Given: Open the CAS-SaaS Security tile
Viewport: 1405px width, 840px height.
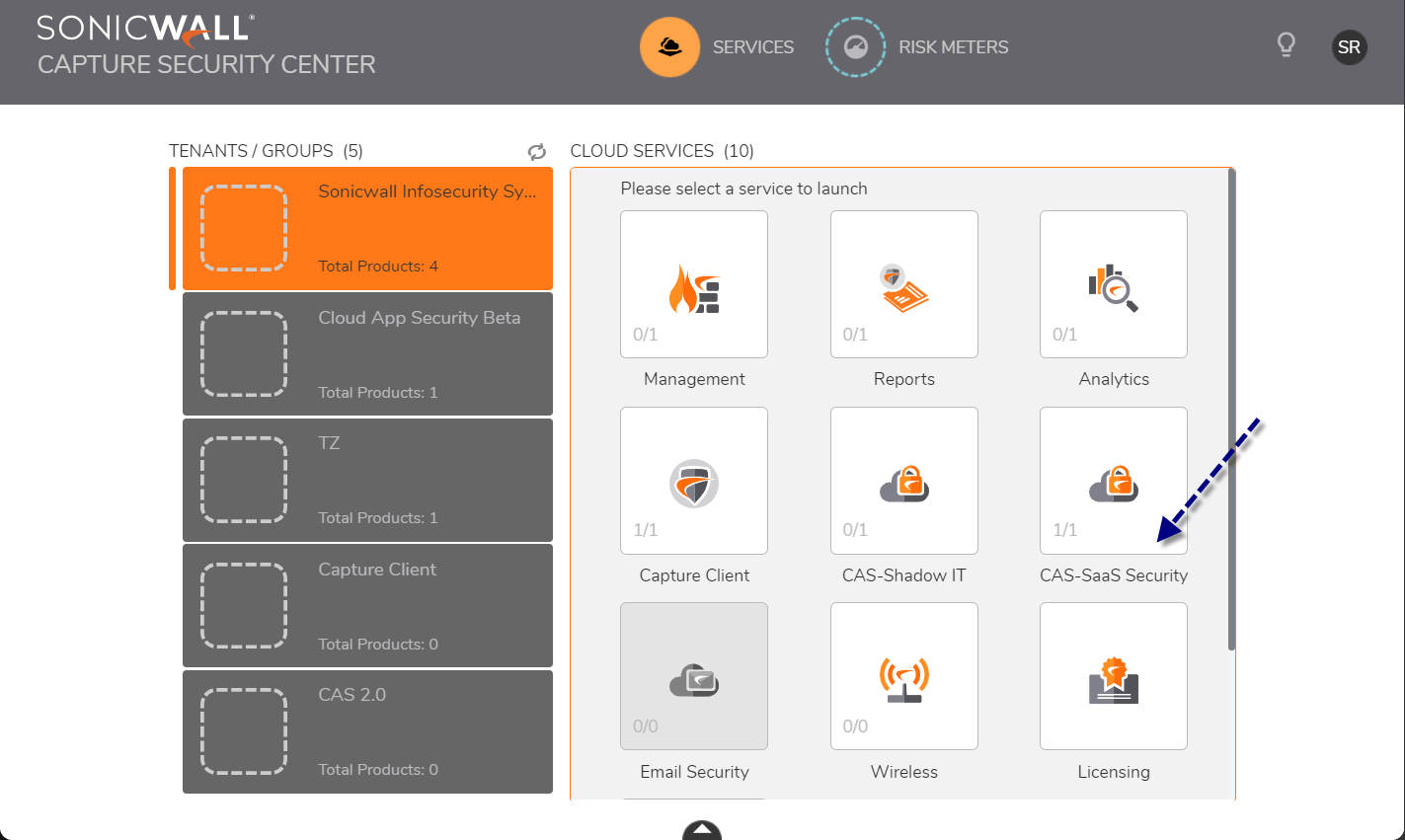Looking at the screenshot, I should 1113,481.
